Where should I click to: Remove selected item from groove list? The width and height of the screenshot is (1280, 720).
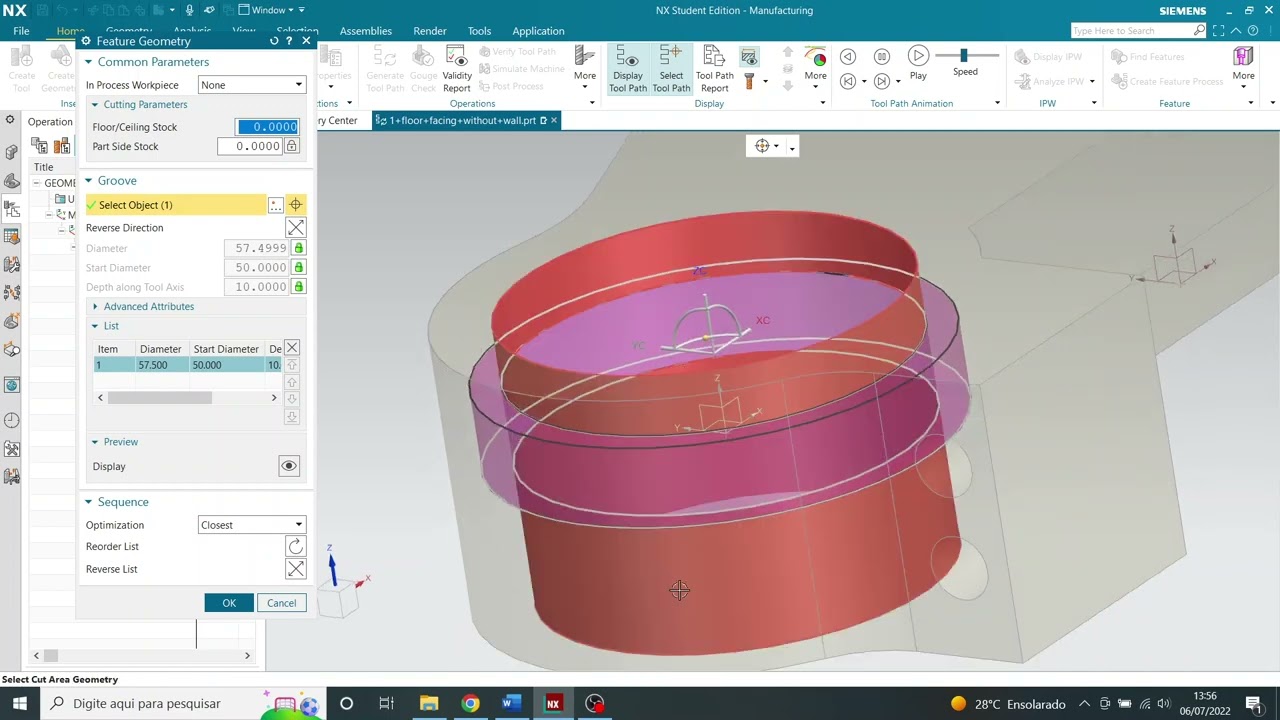pyautogui.click(x=292, y=348)
